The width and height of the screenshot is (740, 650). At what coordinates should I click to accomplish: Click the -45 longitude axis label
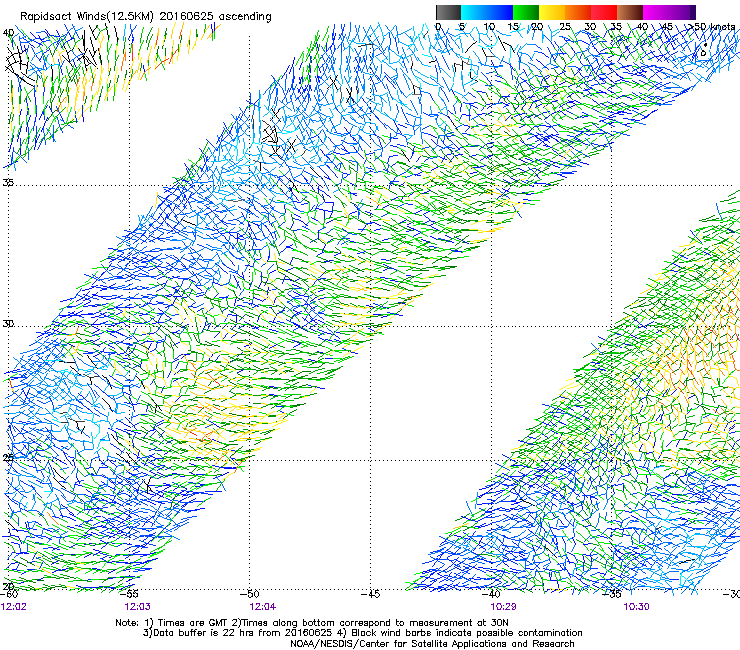pyautogui.click(x=370, y=594)
